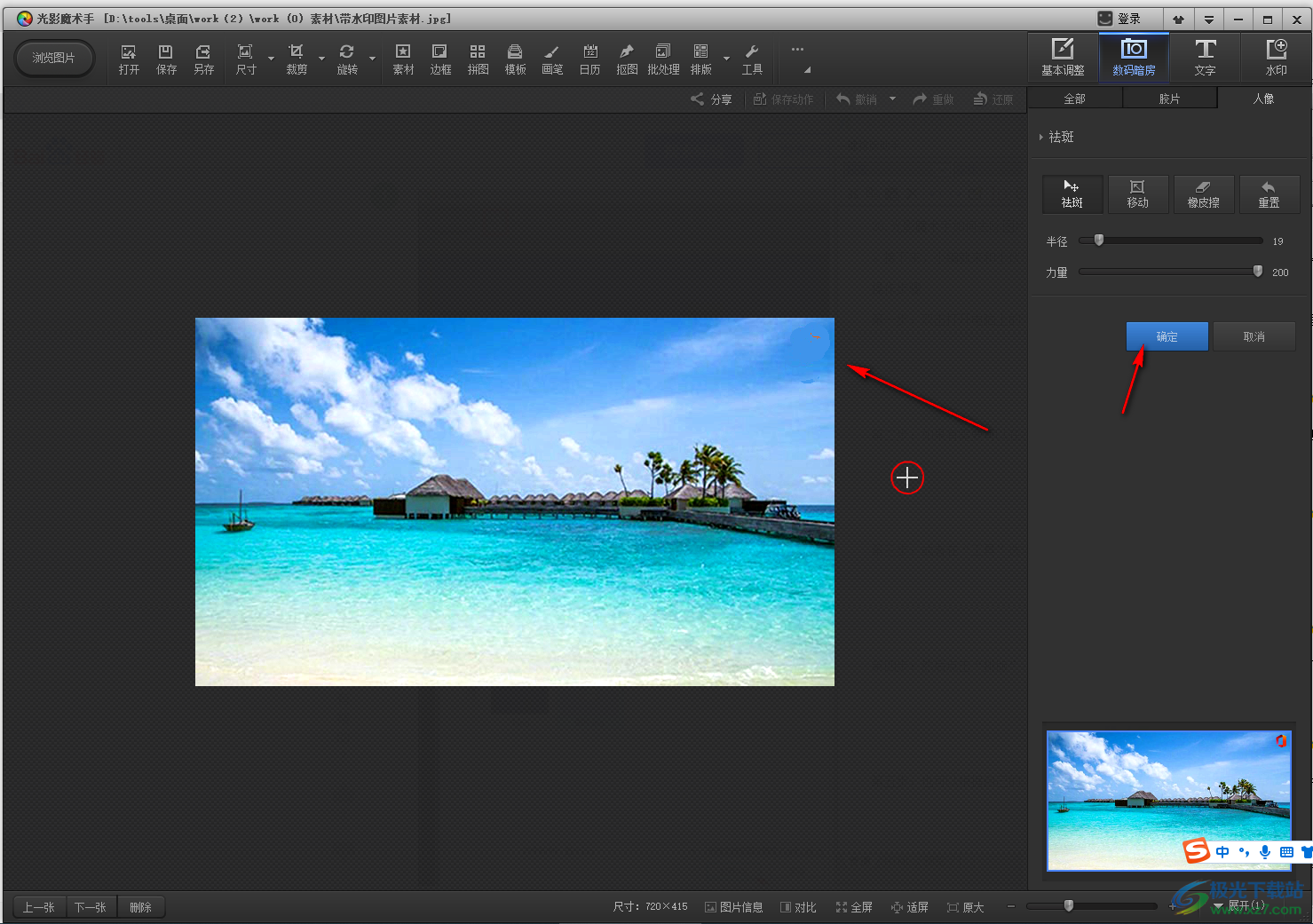Switch to the 水印 watermark tab
Screen dimensions: 1313x924
(1276, 58)
